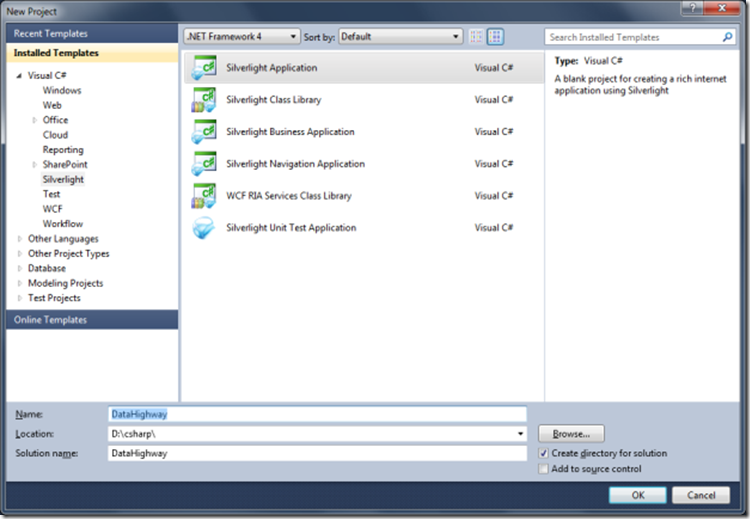
Task: Expand the SharePoint tree node
Action: click(x=34, y=165)
